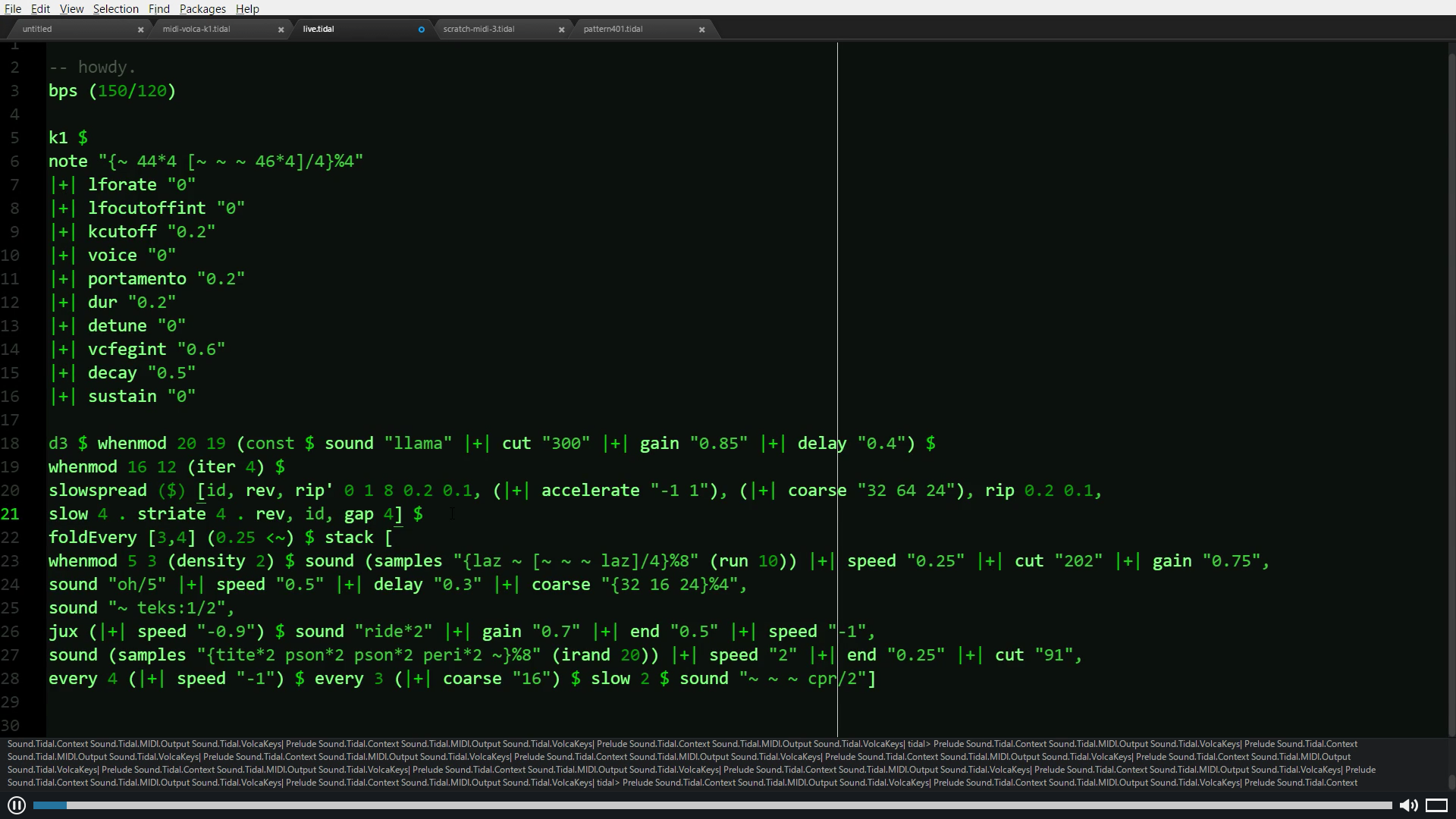
Task: Click unsaved dot on live.tidal tab
Action: (421, 30)
